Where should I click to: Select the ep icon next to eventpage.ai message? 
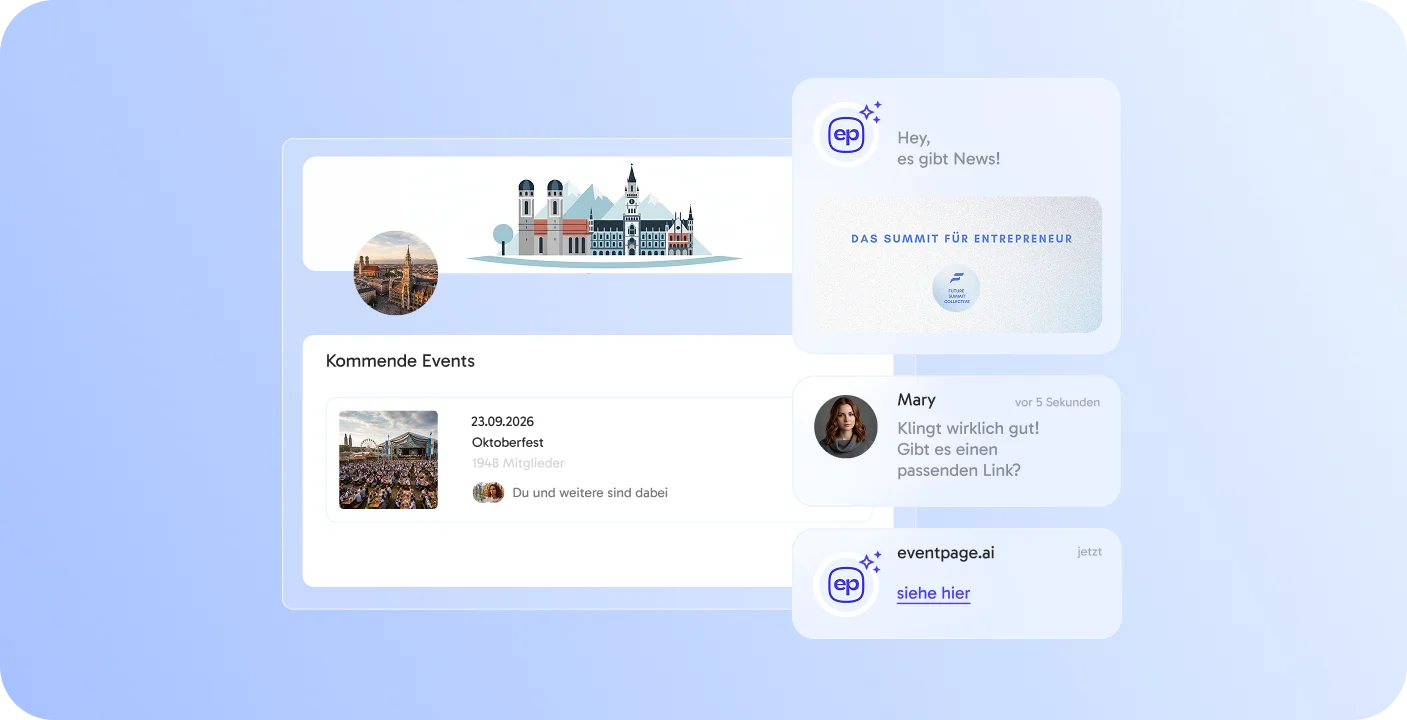click(x=846, y=583)
